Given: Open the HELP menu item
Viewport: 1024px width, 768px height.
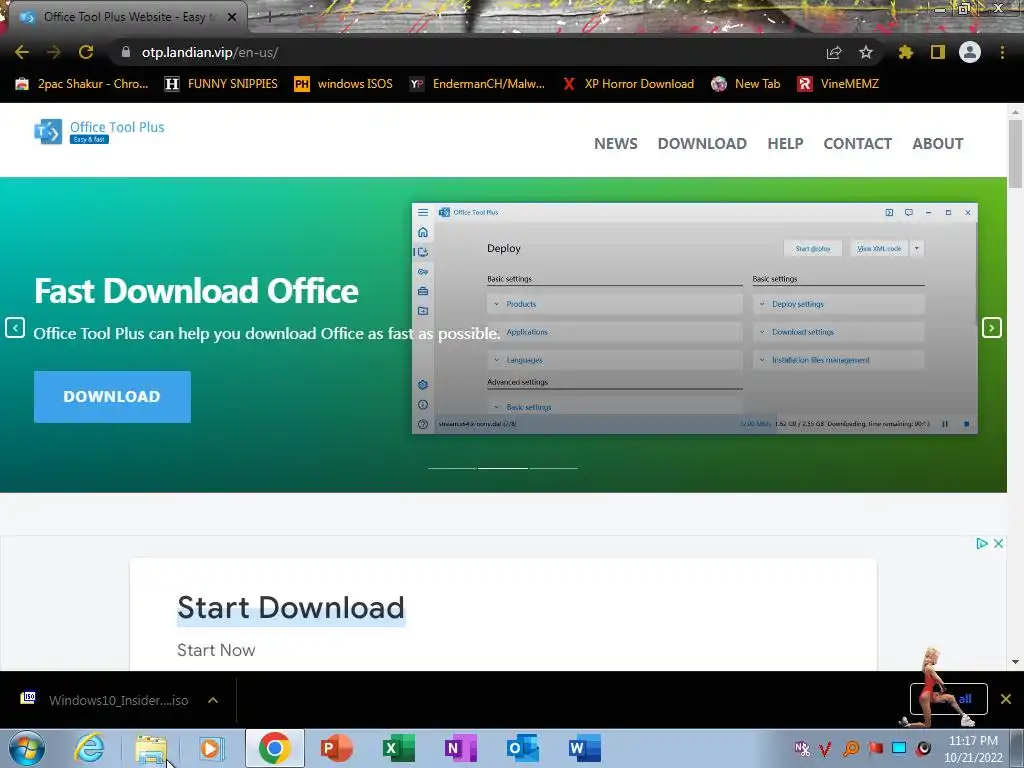Looking at the screenshot, I should pos(785,144).
